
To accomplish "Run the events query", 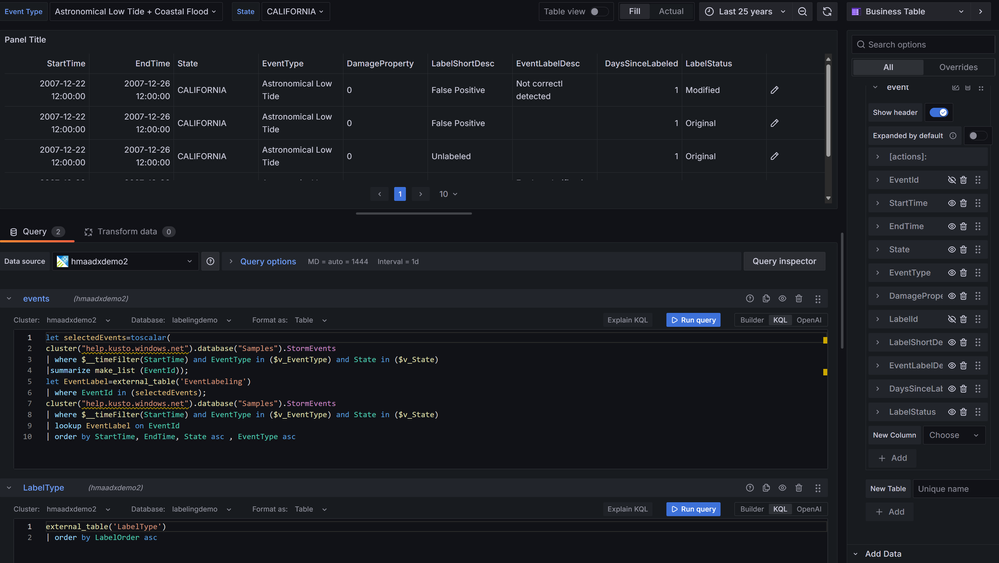I will 693,320.
